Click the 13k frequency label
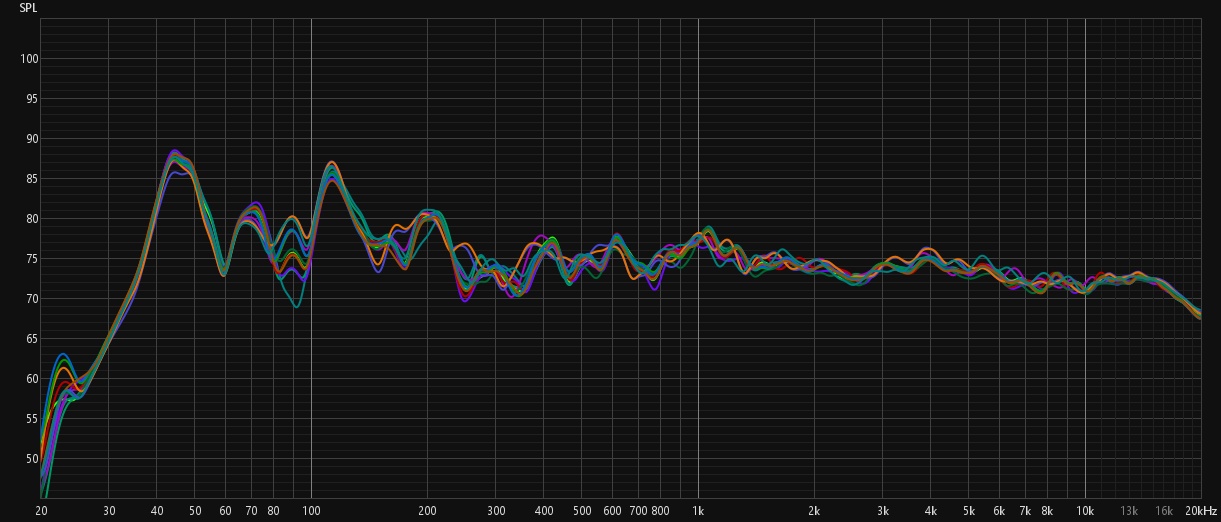The width and height of the screenshot is (1221, 522). (x=1129, y=510)
